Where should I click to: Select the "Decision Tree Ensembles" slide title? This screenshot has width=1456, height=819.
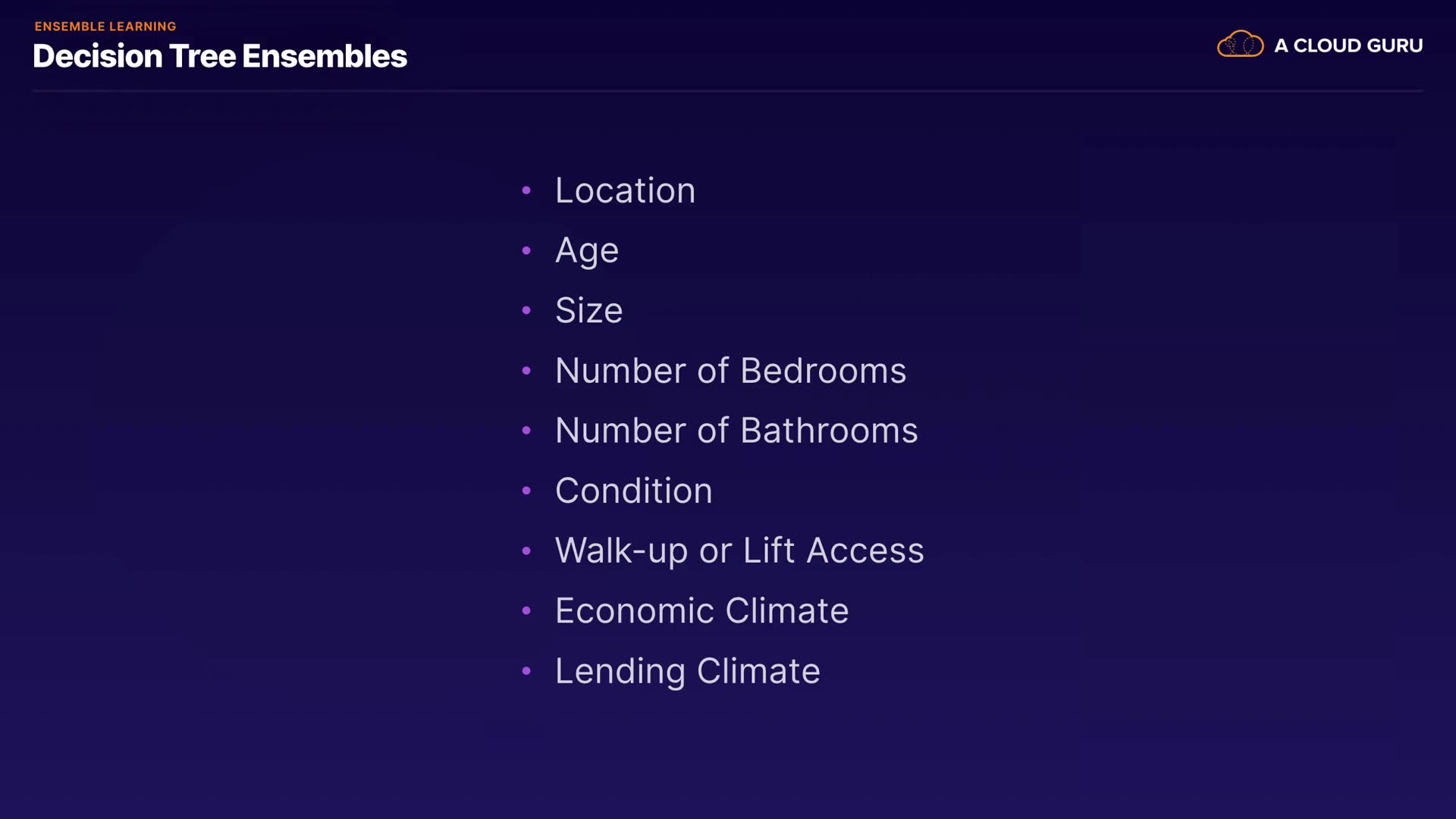(220, 56)
